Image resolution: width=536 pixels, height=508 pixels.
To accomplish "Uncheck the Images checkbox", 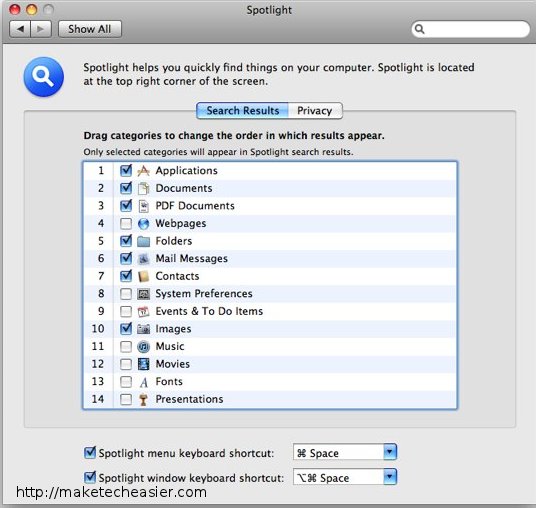I will (x=126, y=329).
